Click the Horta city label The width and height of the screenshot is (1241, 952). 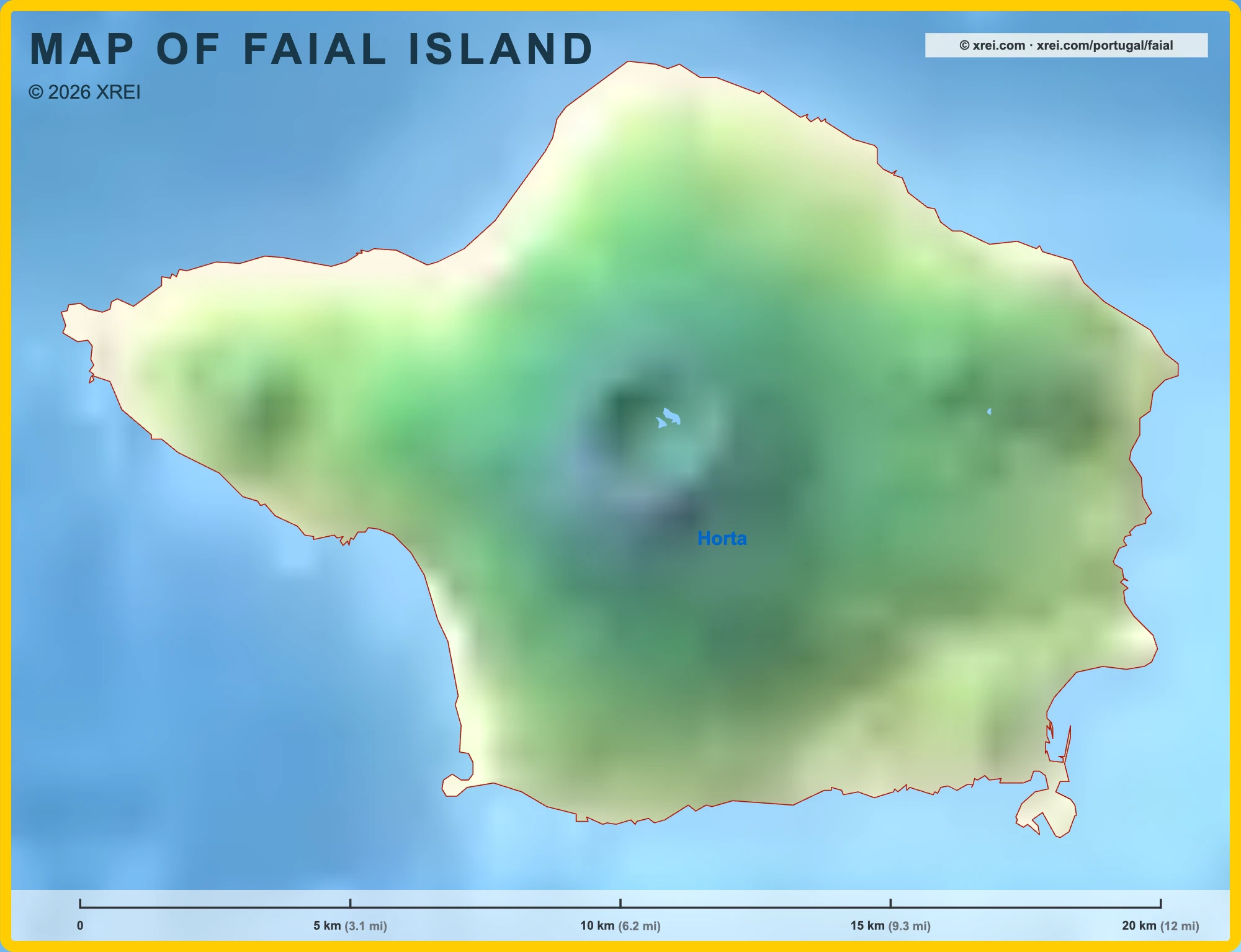(x=722, y=538)
